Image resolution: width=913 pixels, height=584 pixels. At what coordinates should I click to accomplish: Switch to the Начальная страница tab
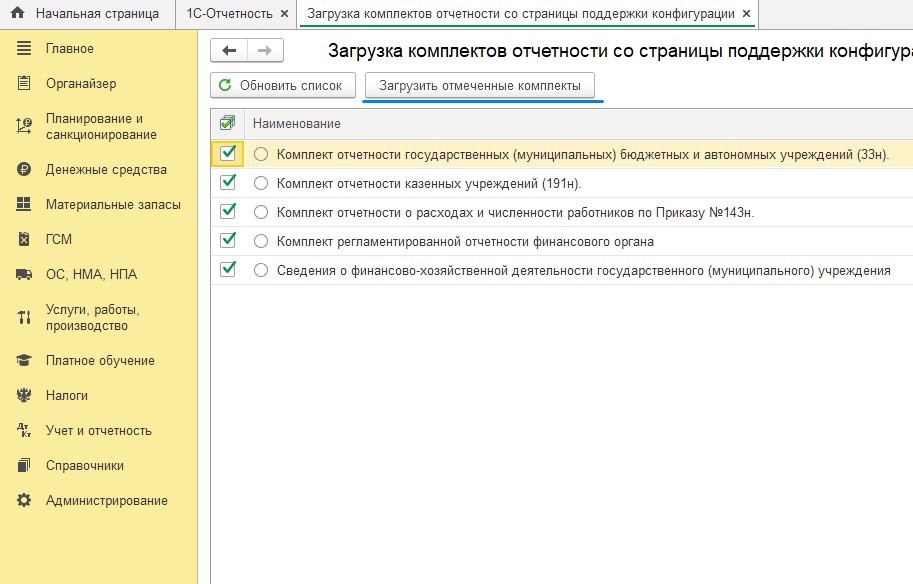(87, 13)
